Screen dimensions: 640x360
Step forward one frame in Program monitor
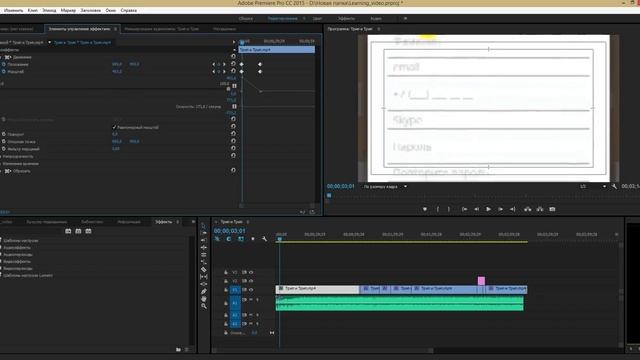tap(500, 209)
